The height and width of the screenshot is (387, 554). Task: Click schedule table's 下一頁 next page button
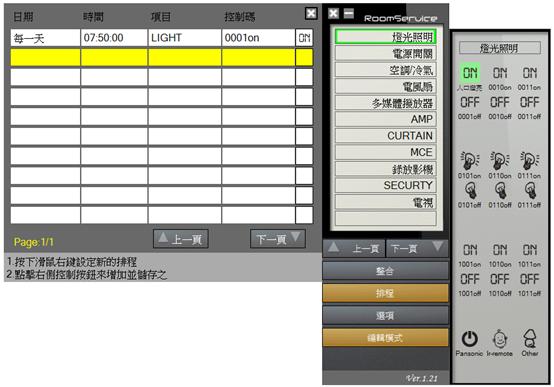point(278,239)
